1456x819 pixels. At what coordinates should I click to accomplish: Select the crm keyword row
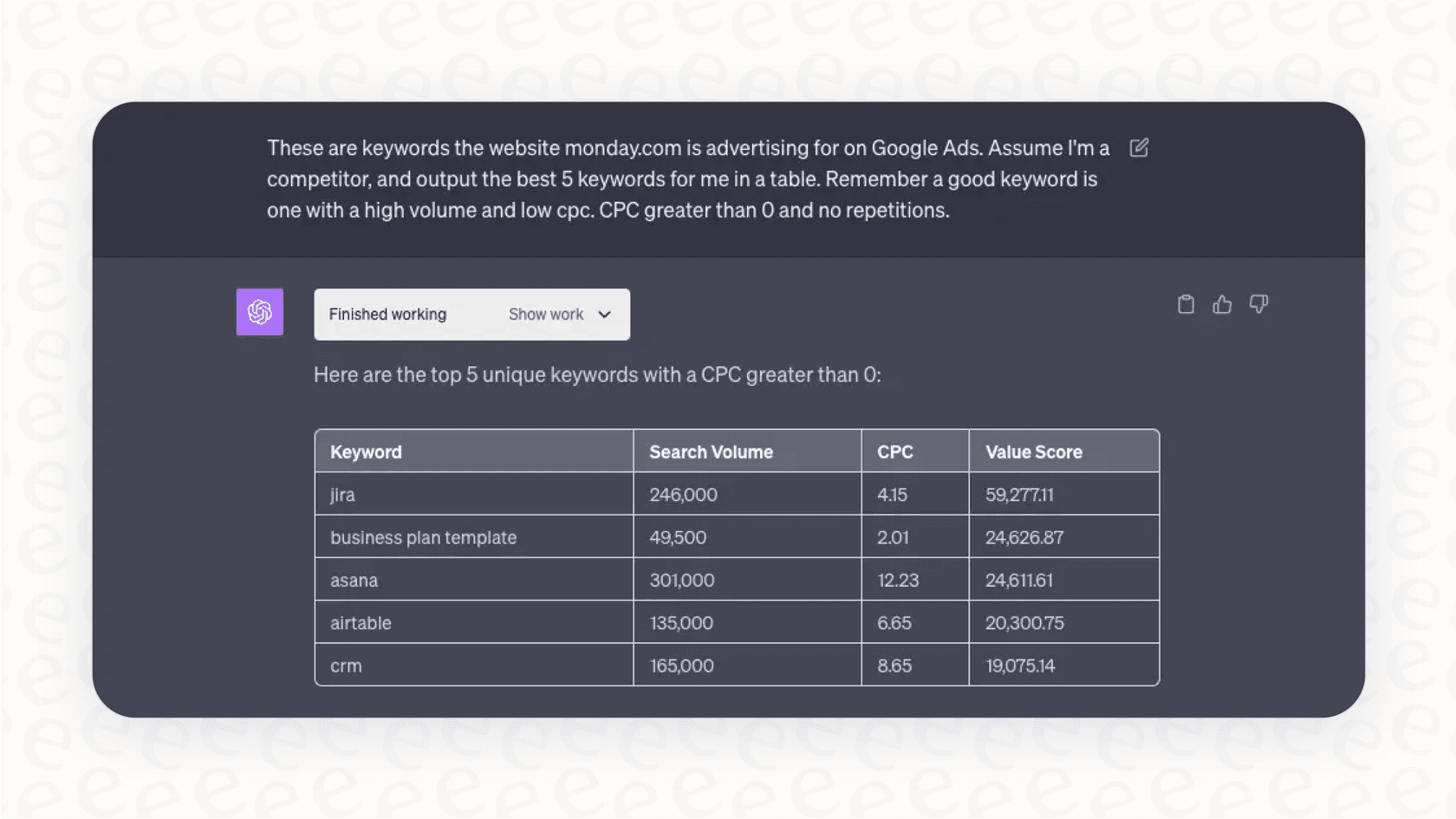click(345, 665)
